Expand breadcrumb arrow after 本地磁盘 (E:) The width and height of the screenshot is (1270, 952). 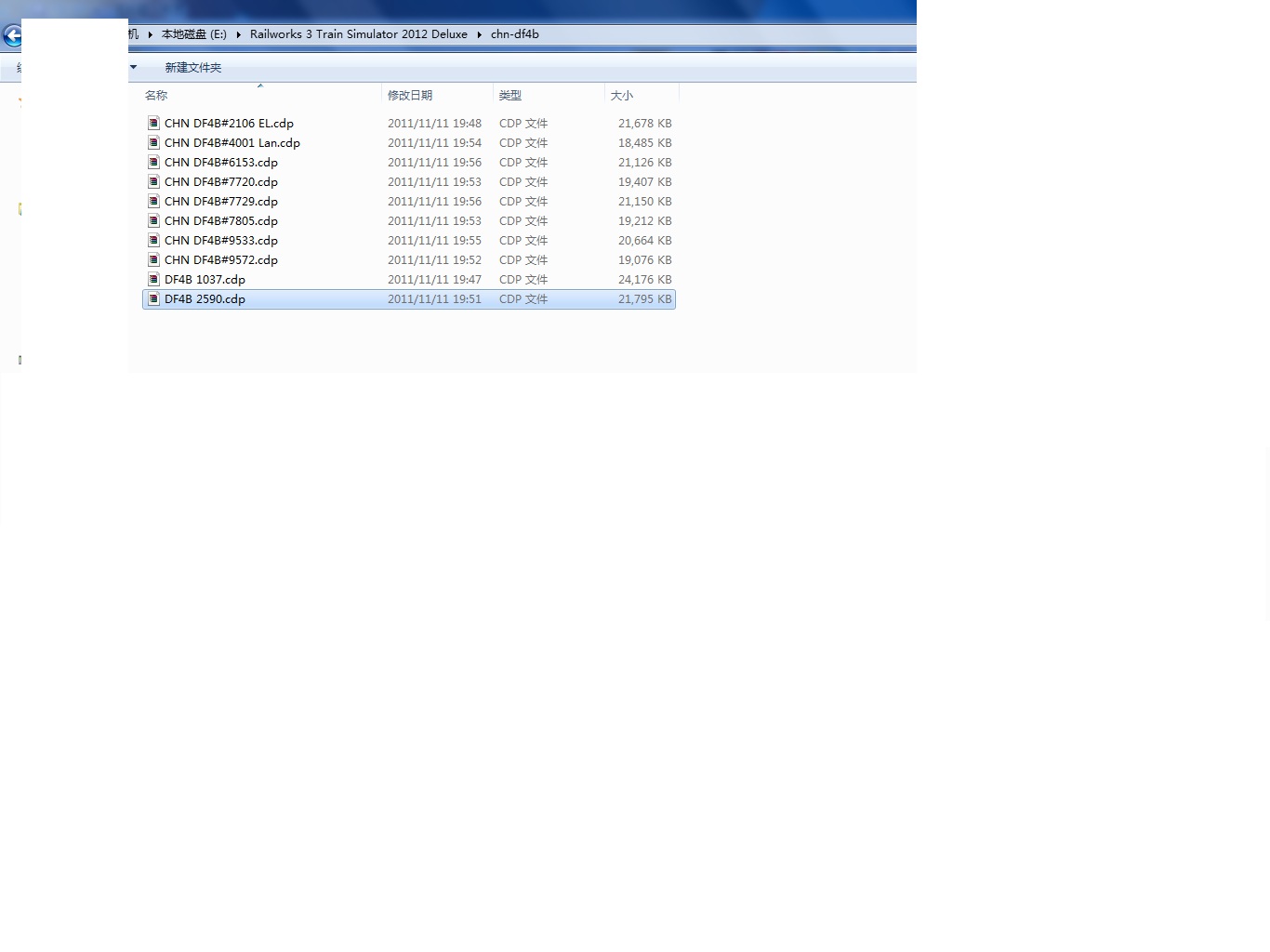238,34
